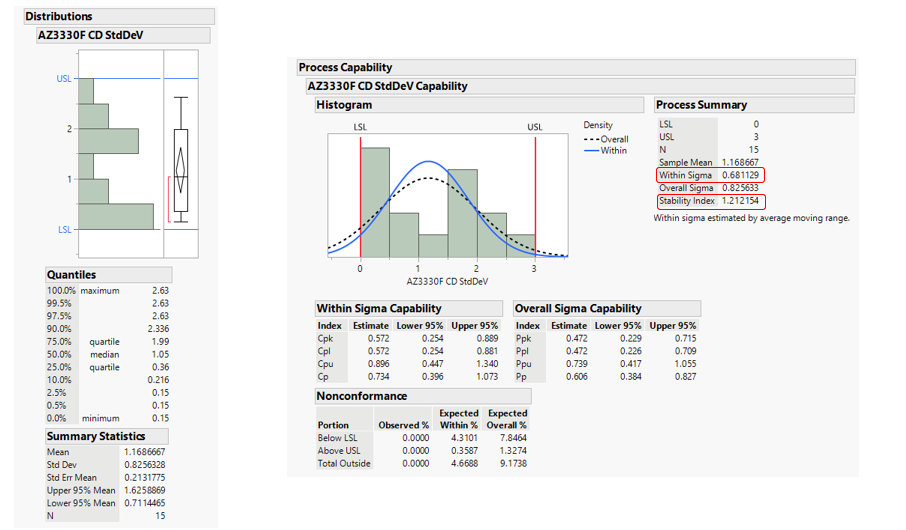Collapse the Within Sigma Capability header

pyautogui.click(x=379, y=309)
